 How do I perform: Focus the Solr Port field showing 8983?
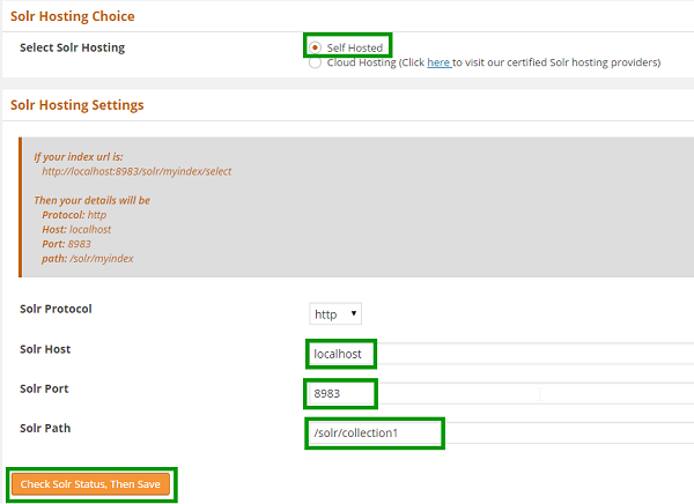click(x=501, y=393)
